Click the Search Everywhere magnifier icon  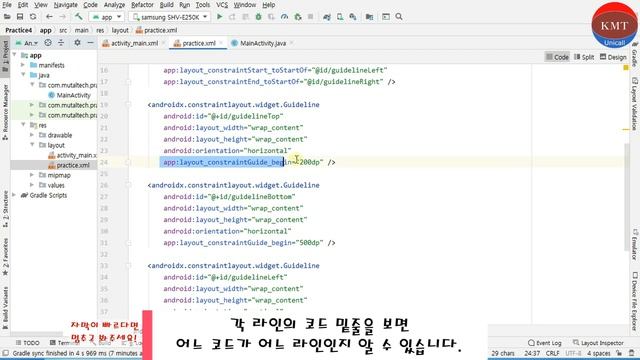[399, 17]
